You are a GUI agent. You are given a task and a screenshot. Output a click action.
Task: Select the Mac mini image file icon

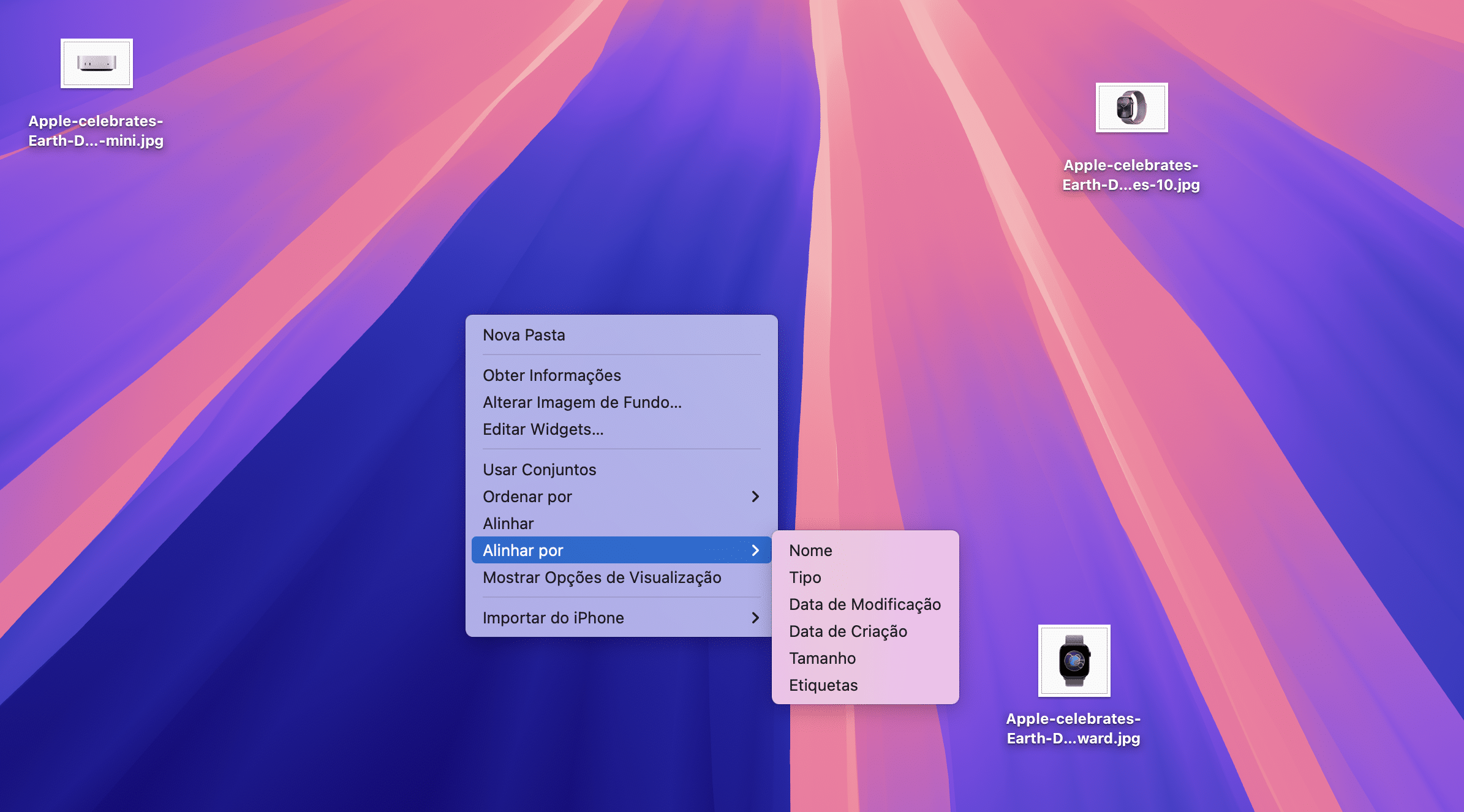coord(97,64)
